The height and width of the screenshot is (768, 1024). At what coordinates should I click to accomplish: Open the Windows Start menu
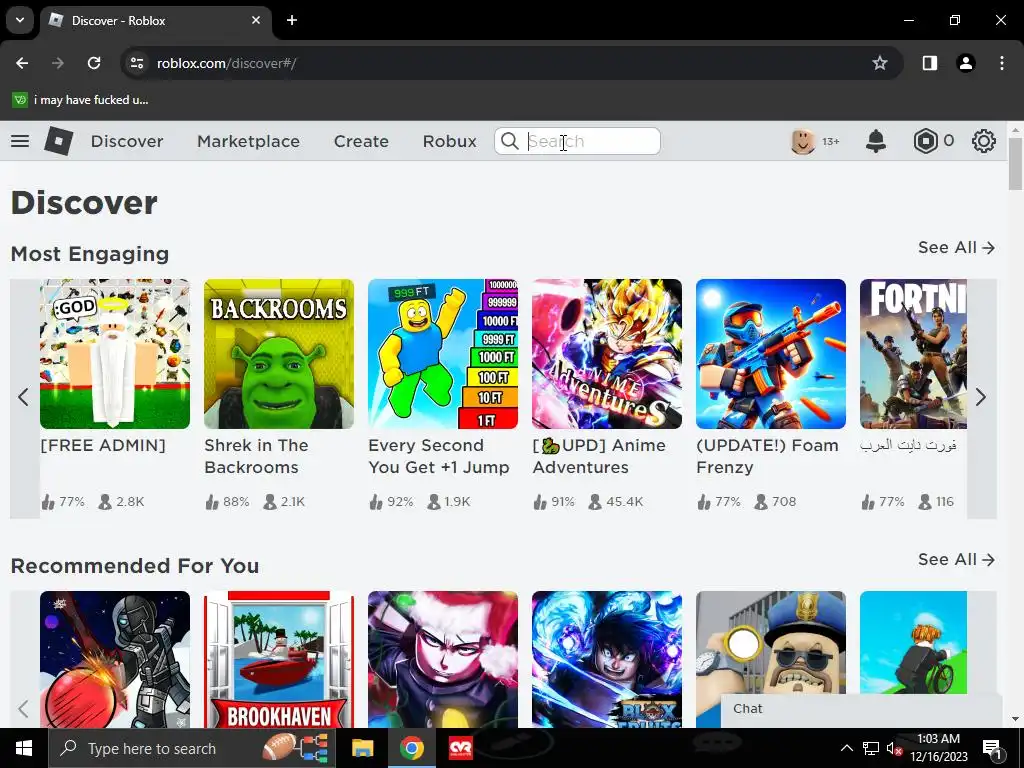tap(24, 748)
